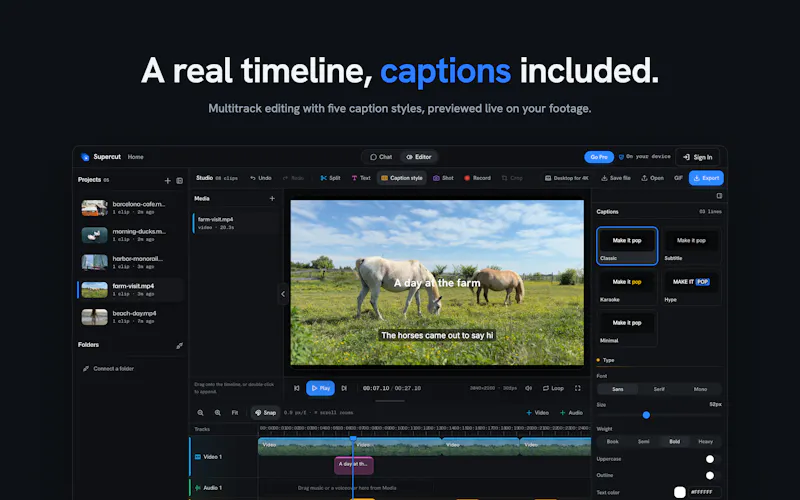Image resolution: width=800 pixels, height=500 pixels.
Task: Open the barcelona-cafe project
Action: tap(131, 208)
